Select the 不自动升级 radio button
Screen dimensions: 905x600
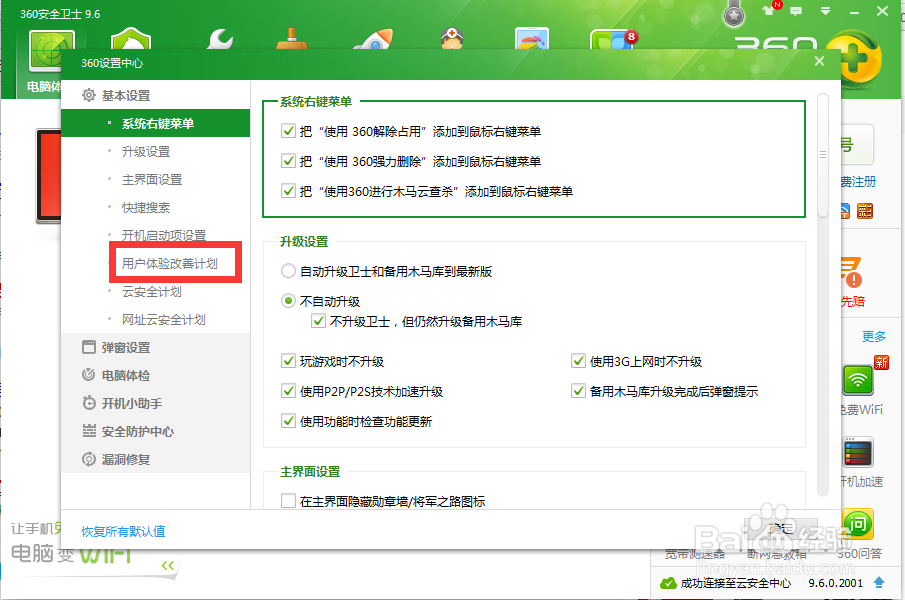click(288, 301)
